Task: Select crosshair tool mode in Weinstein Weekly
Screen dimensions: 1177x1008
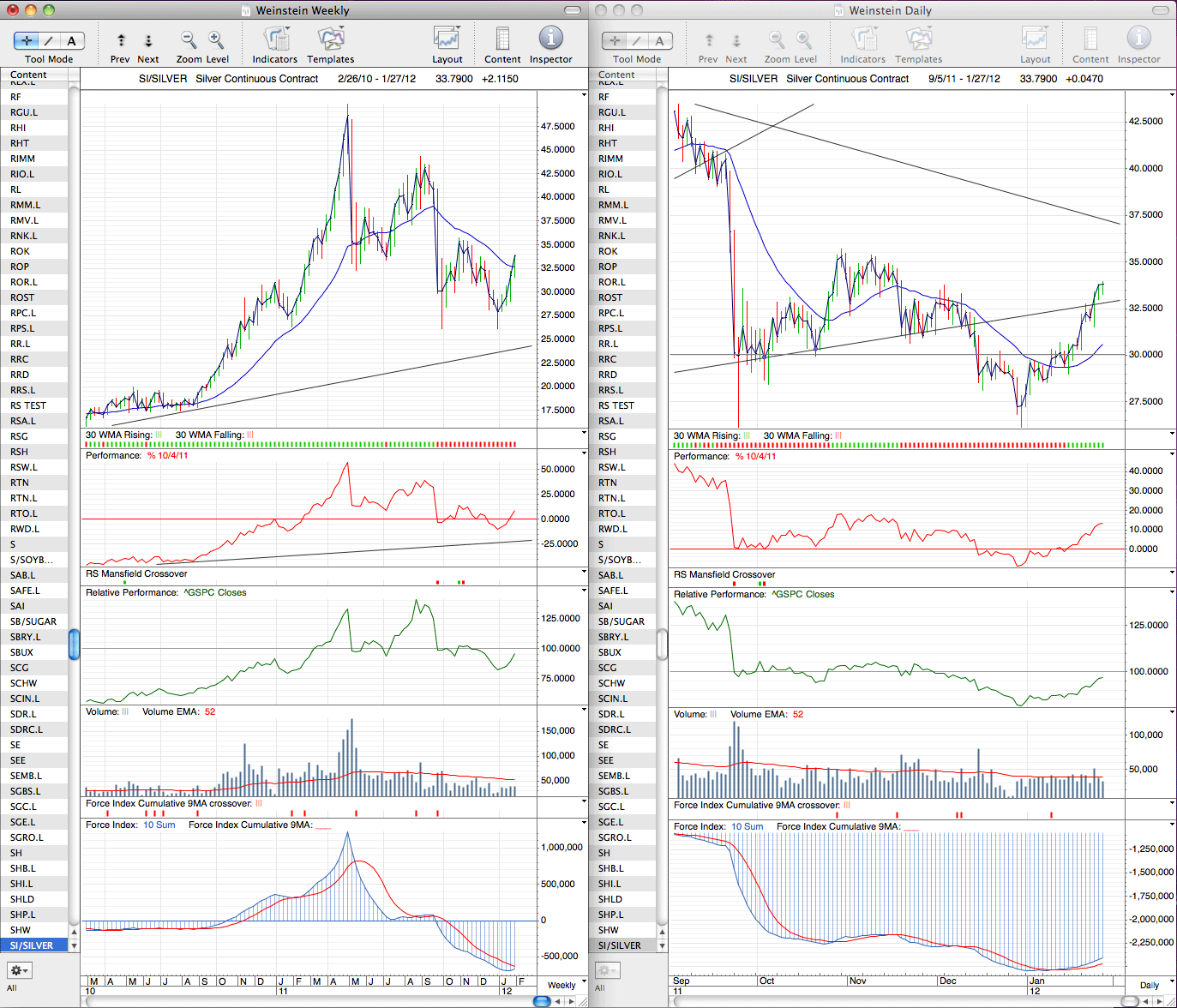Action: 27,40
